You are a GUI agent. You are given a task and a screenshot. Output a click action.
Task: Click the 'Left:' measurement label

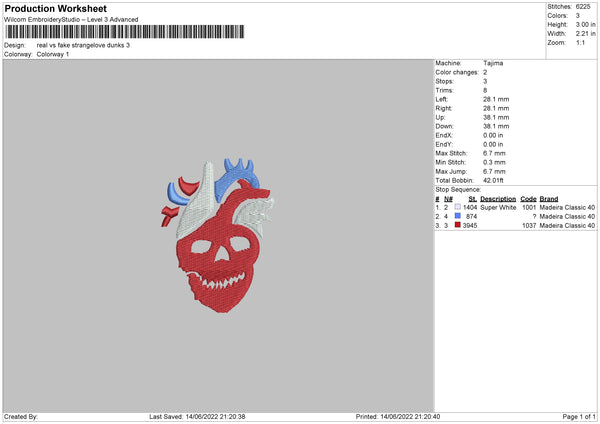pyautogui.click(x=441, y=99)
